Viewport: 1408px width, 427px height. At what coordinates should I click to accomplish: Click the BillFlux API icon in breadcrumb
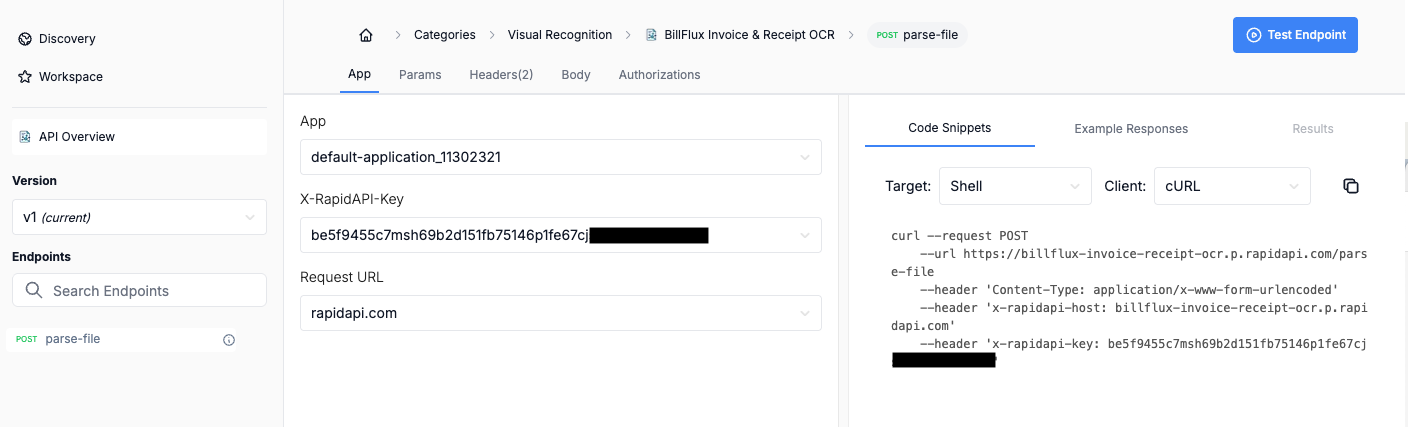pyautogui.click(x=652, y=35)
